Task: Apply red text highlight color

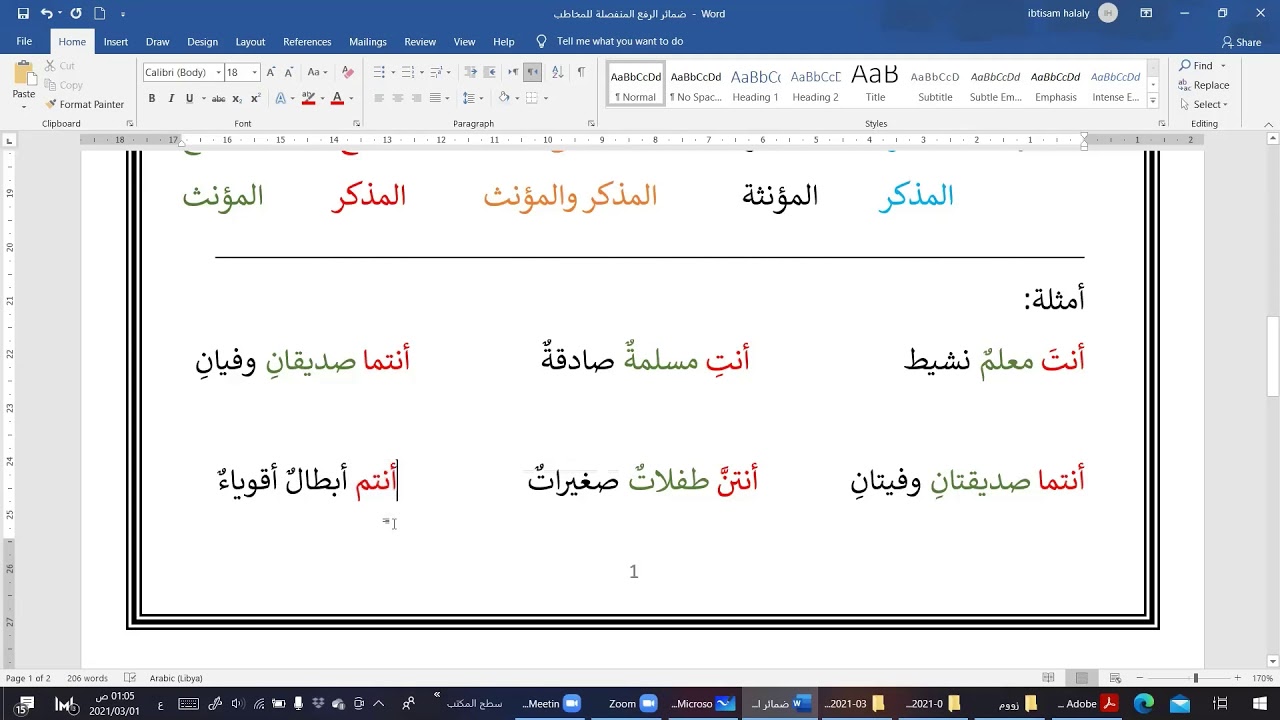Action: click(308, 98)
